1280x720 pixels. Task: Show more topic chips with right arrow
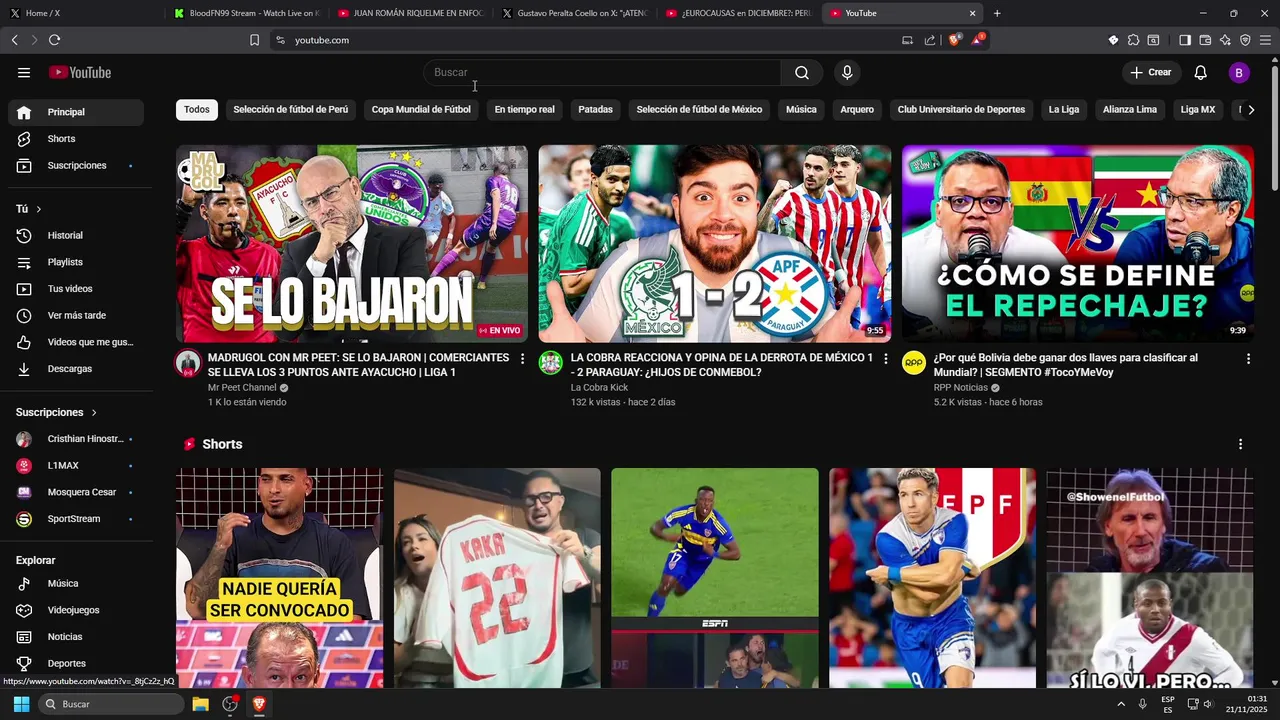1250,110
